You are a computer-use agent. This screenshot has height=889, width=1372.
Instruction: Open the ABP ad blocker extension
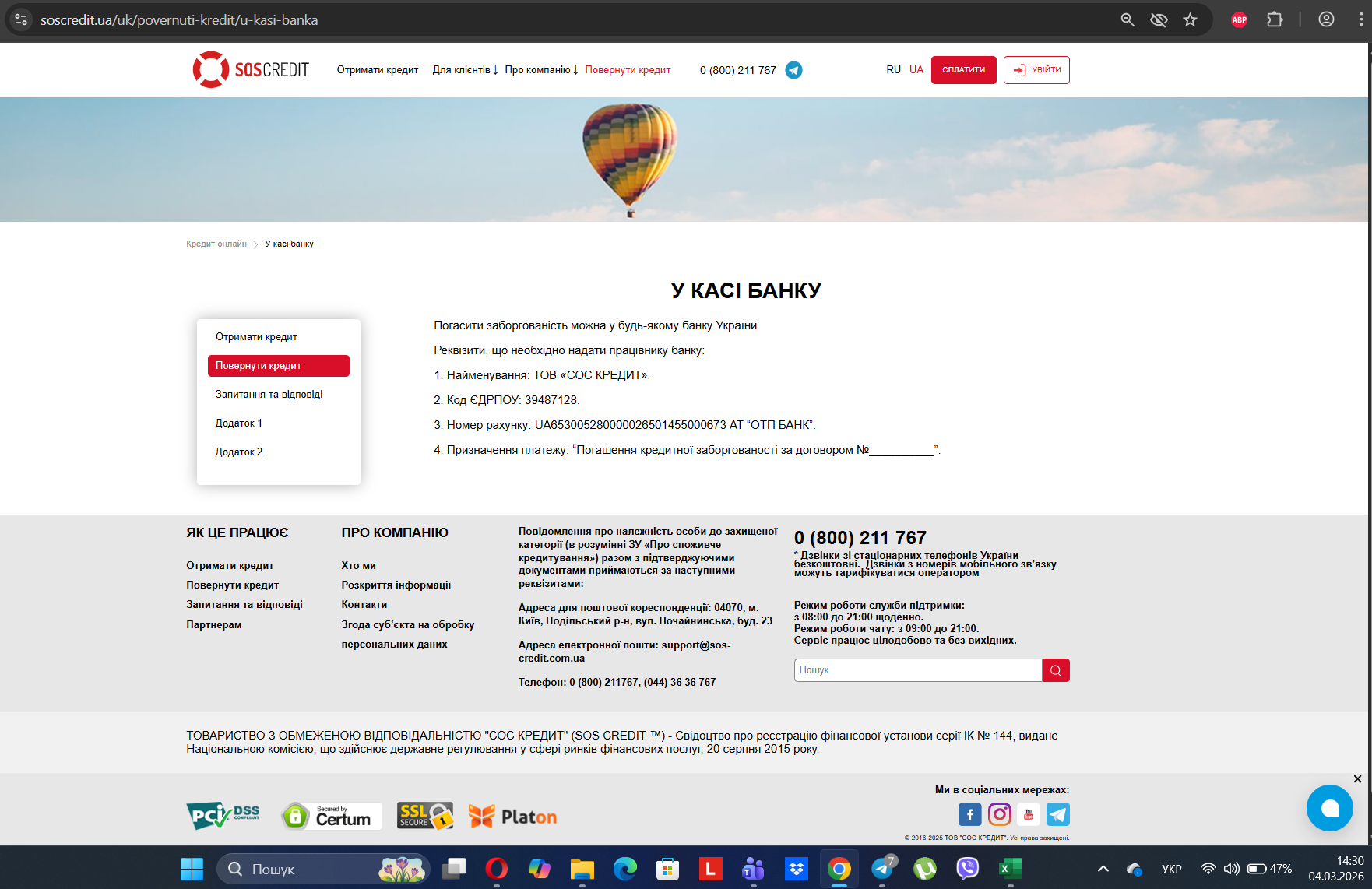1240,19
